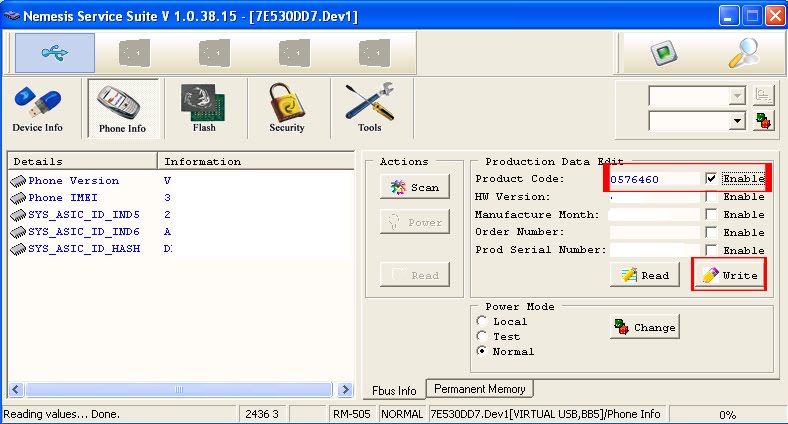
Task: Select the SYS_ASIC_ID_IND5 row
Action: pos(181,215)
